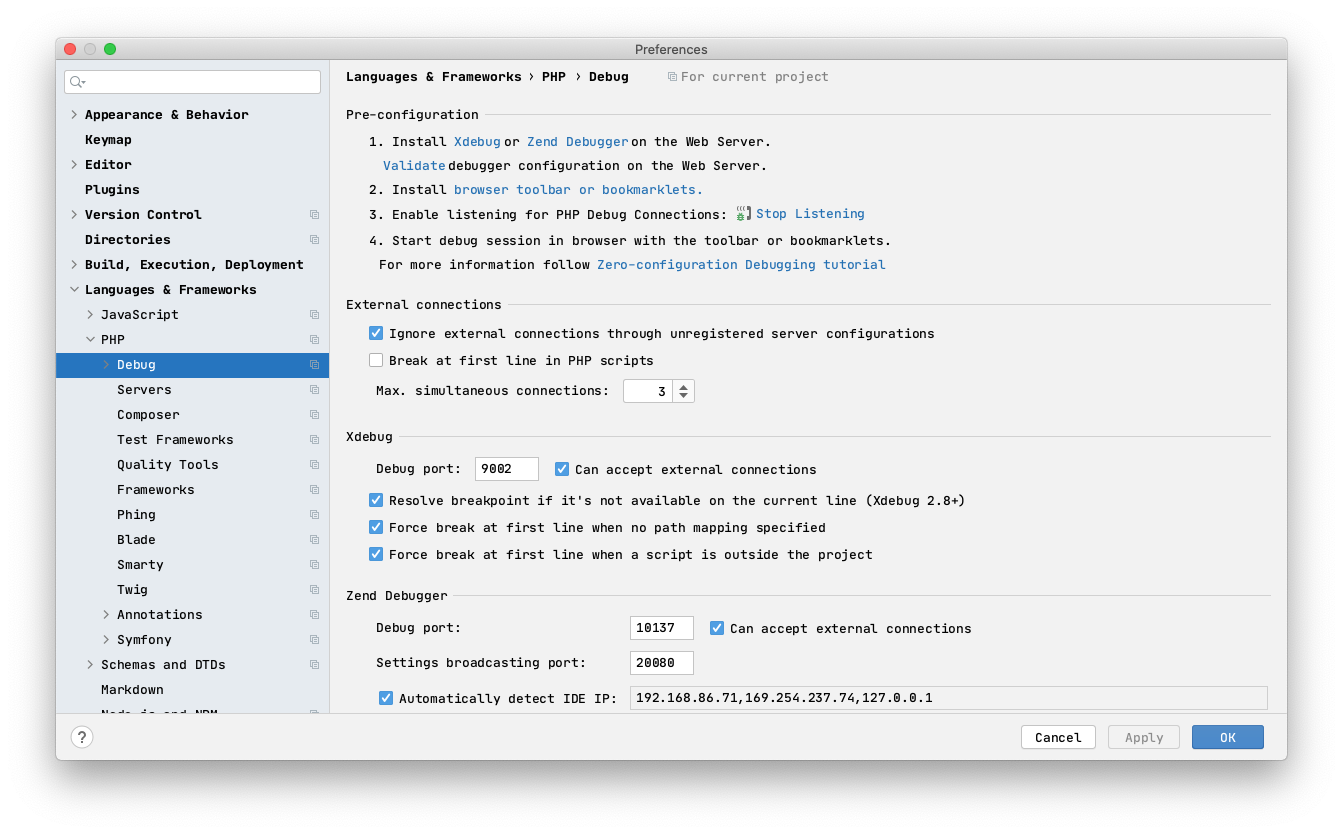
Task: Click the Cancel button
Action: [1058, 737]
